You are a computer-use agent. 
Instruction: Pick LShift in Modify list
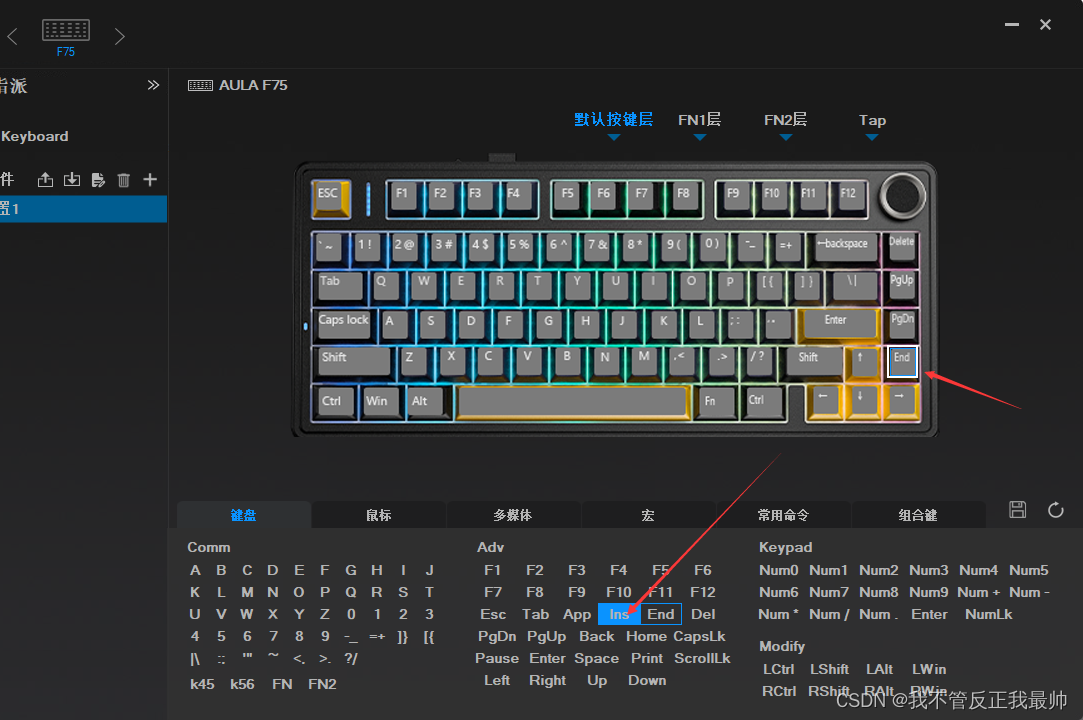[x=830, y=669]
